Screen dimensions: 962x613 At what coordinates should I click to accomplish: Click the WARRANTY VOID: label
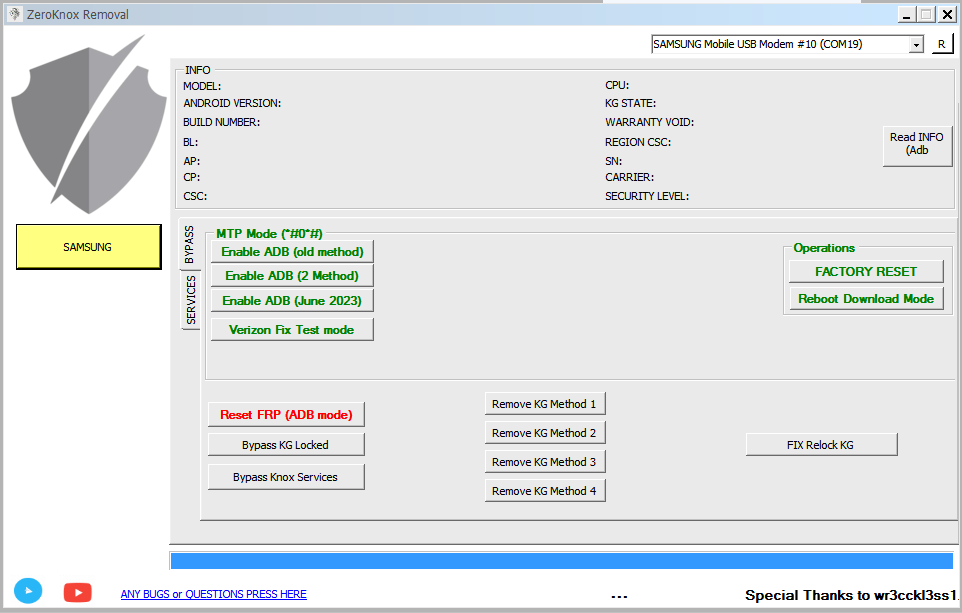coord(650,122)
